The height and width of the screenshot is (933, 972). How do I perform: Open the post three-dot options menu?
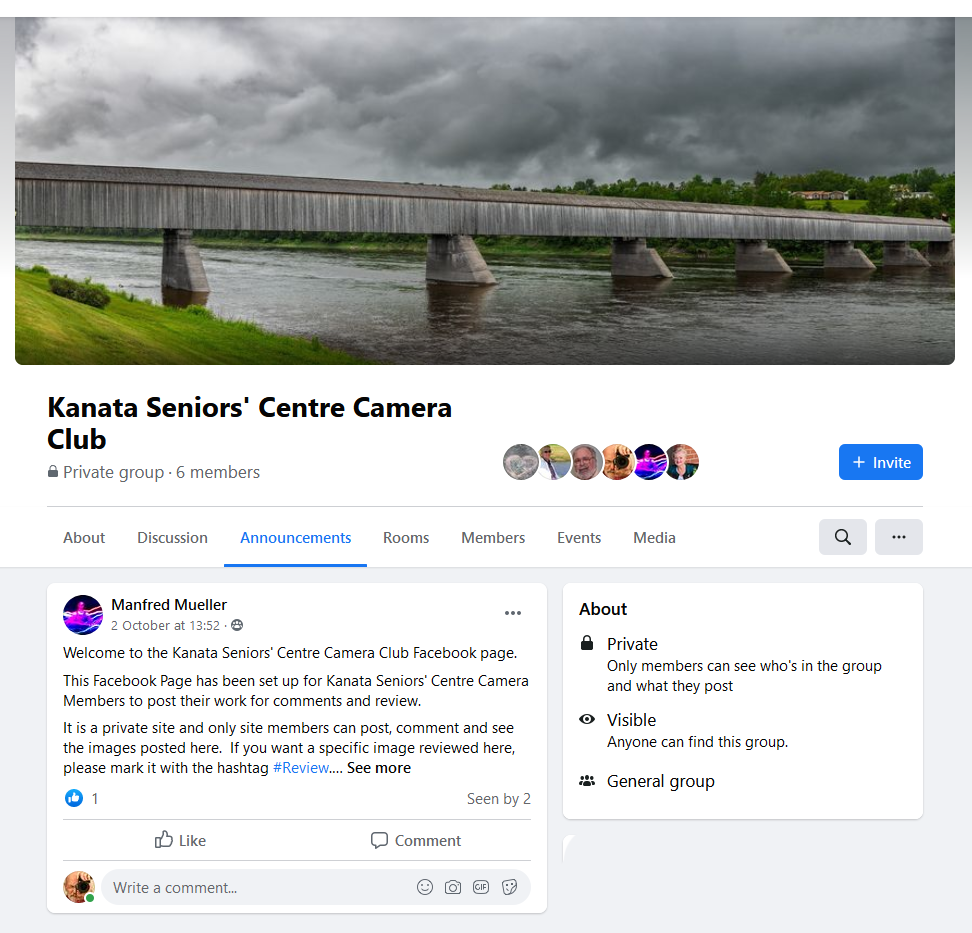click(x=513, y=613)
